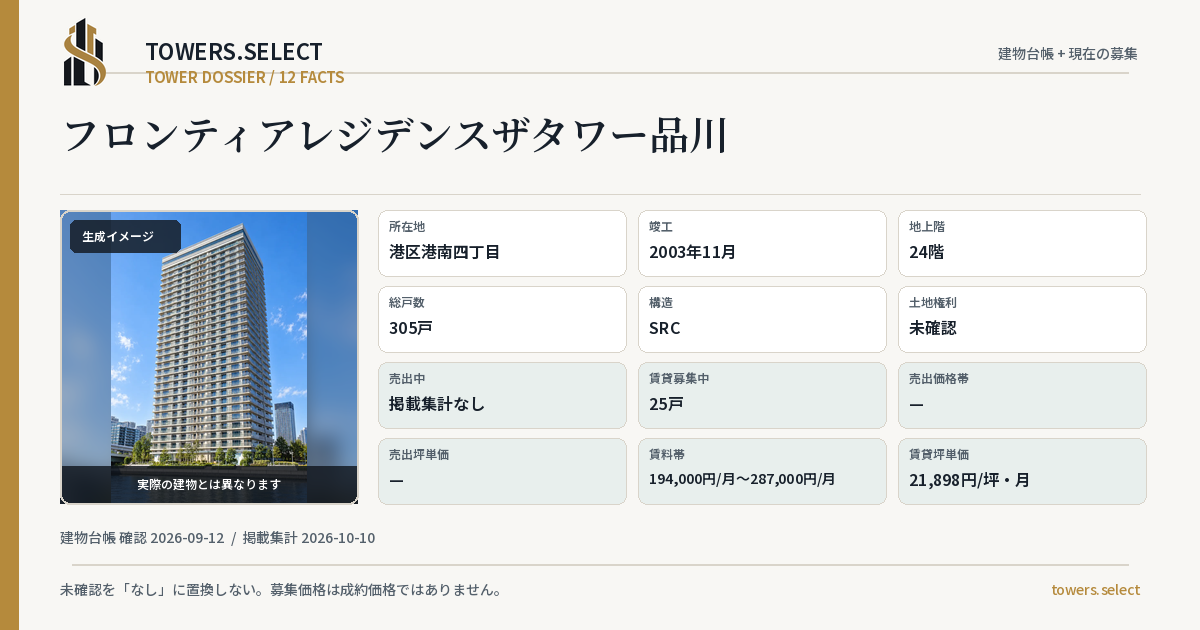Open the generated tower building image
The height and width of the screenshot is (630, 1200).
click(x=209, y=357)
